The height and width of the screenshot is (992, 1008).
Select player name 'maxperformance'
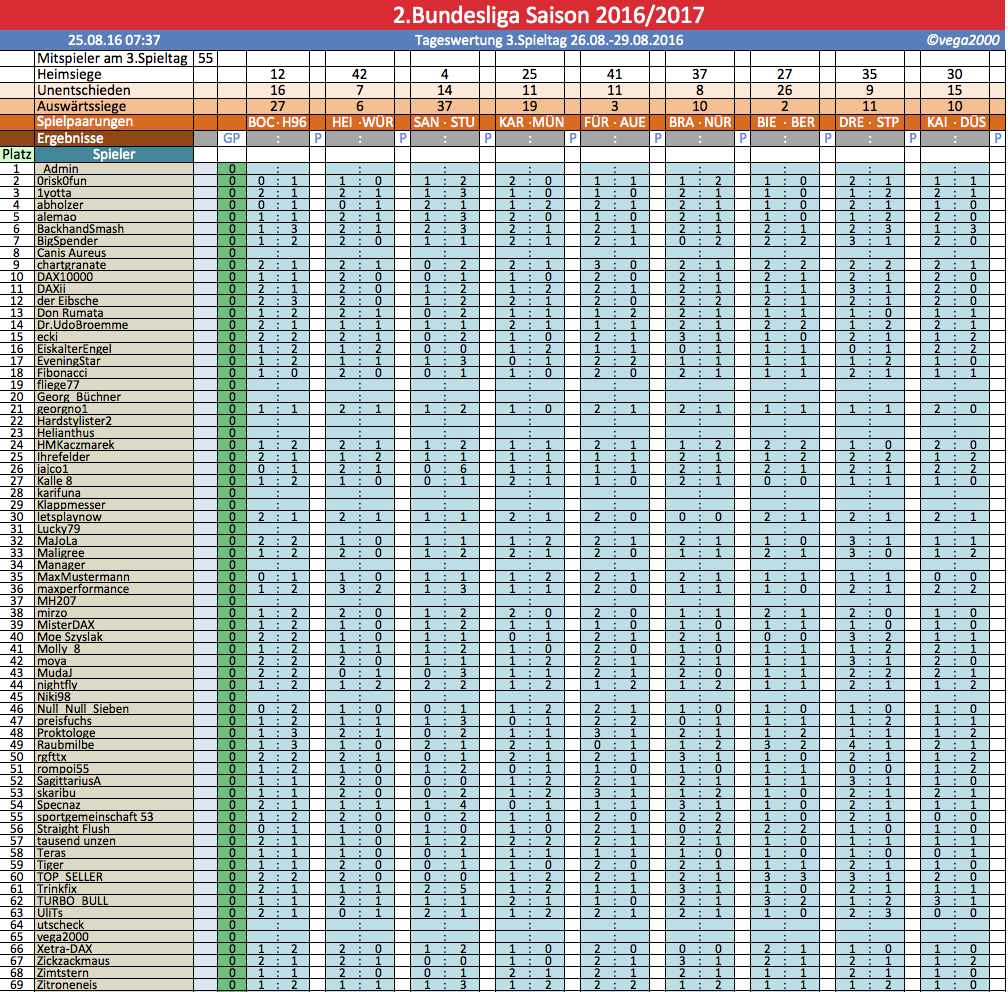tap(82, 589)
